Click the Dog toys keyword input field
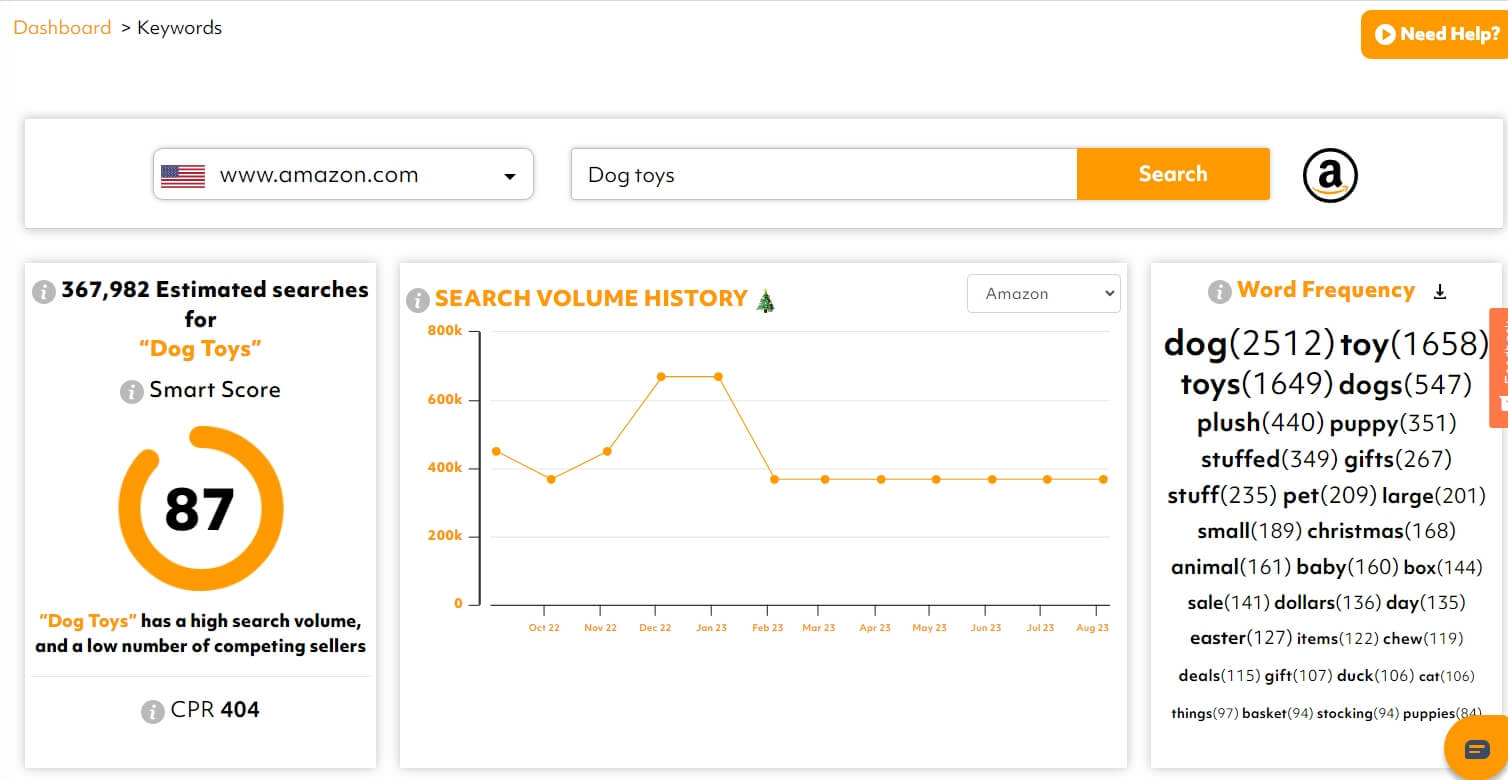This screenshot has width=1508, height=780. [820, 174]
